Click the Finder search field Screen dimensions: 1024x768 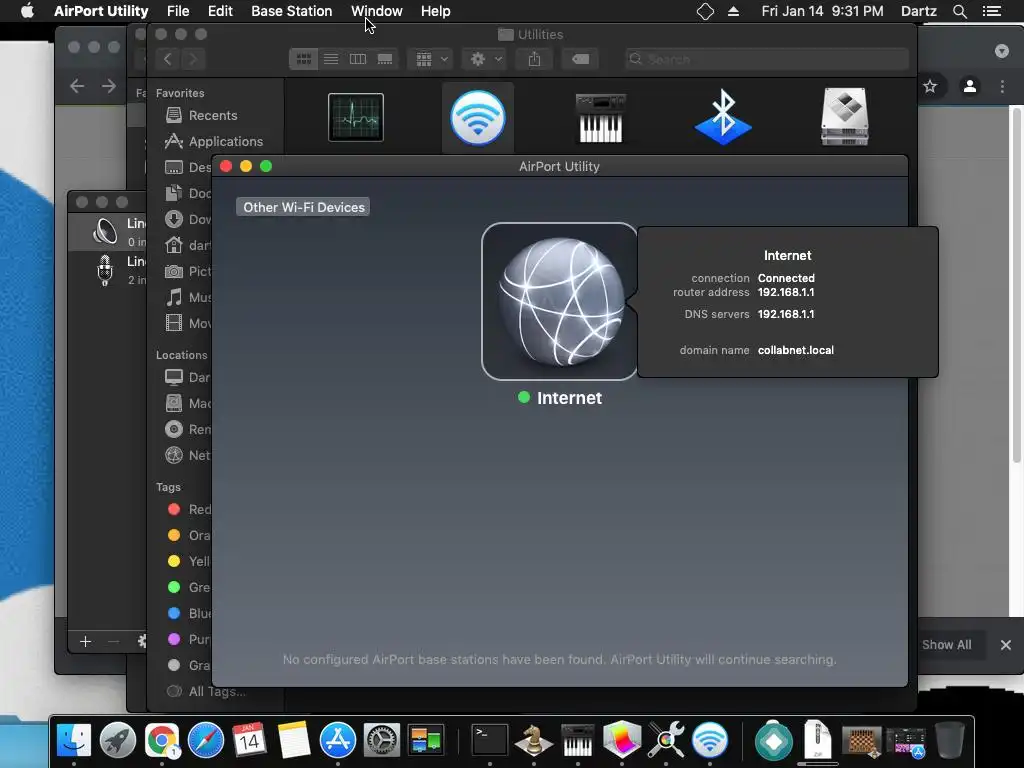(x=767, y=59)
